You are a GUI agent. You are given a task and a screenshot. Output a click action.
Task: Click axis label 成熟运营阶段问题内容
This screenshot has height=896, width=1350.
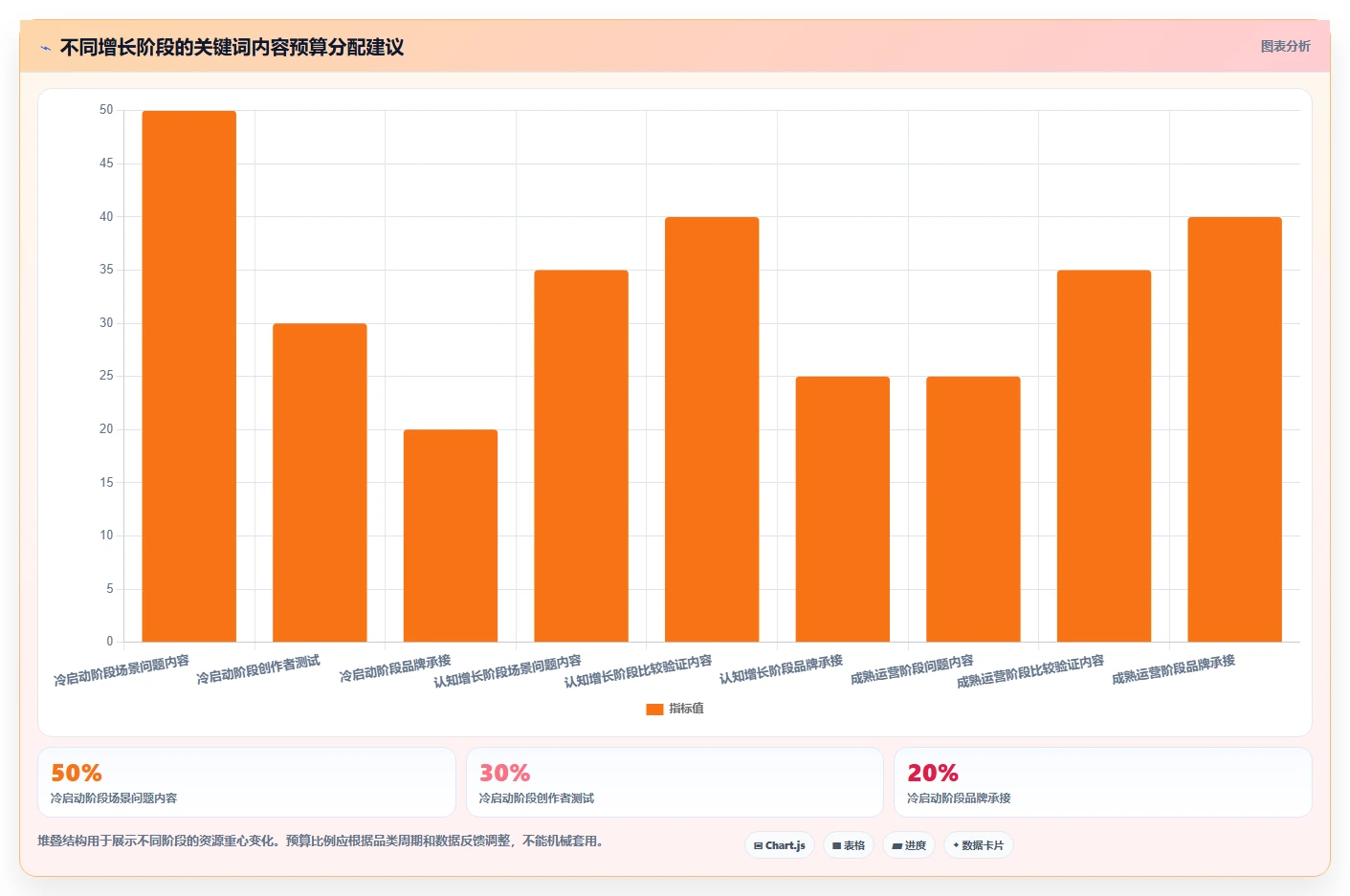tap(912, 669)
